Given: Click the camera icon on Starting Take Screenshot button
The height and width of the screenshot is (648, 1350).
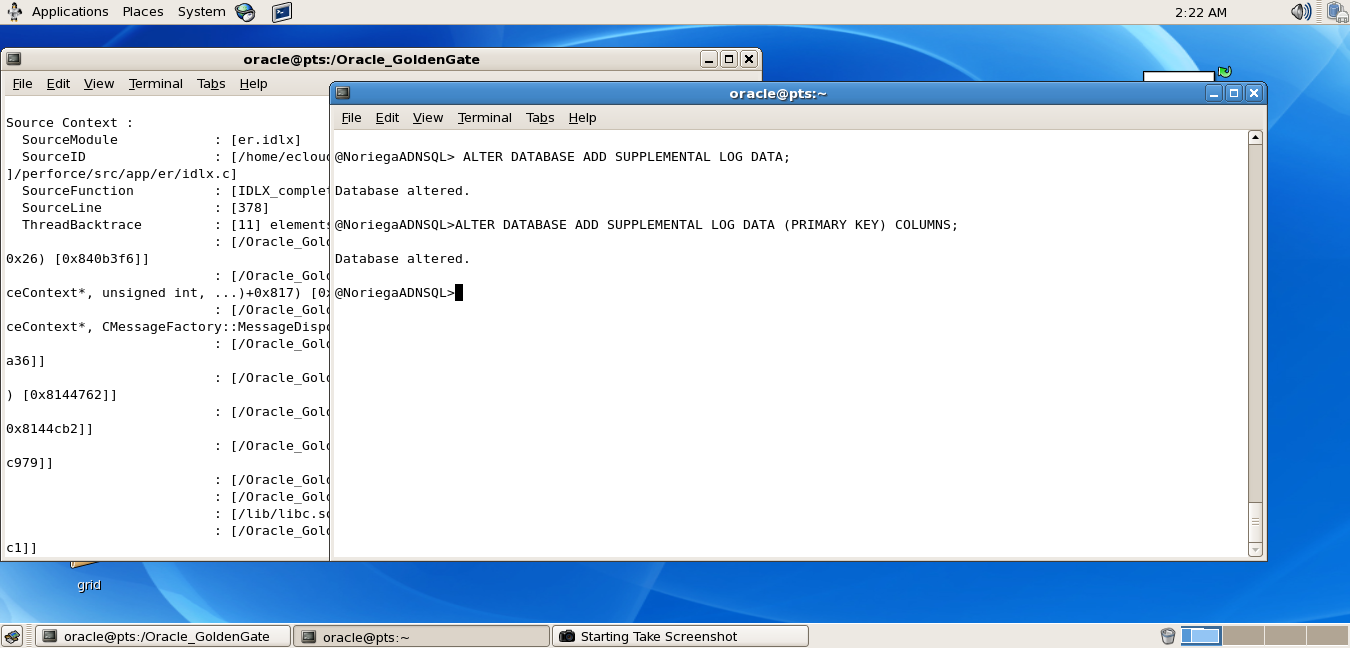Looking at the screenshot, I should point(568,636).
